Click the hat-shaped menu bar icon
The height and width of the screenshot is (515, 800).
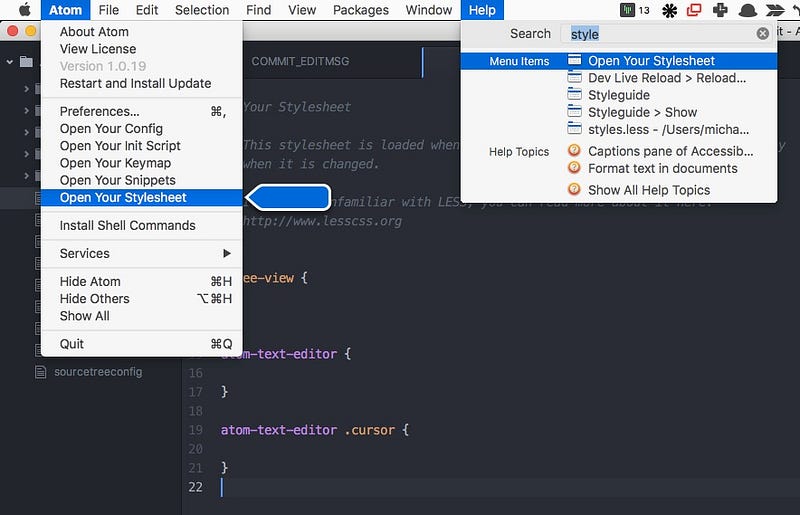click(747, 10)
